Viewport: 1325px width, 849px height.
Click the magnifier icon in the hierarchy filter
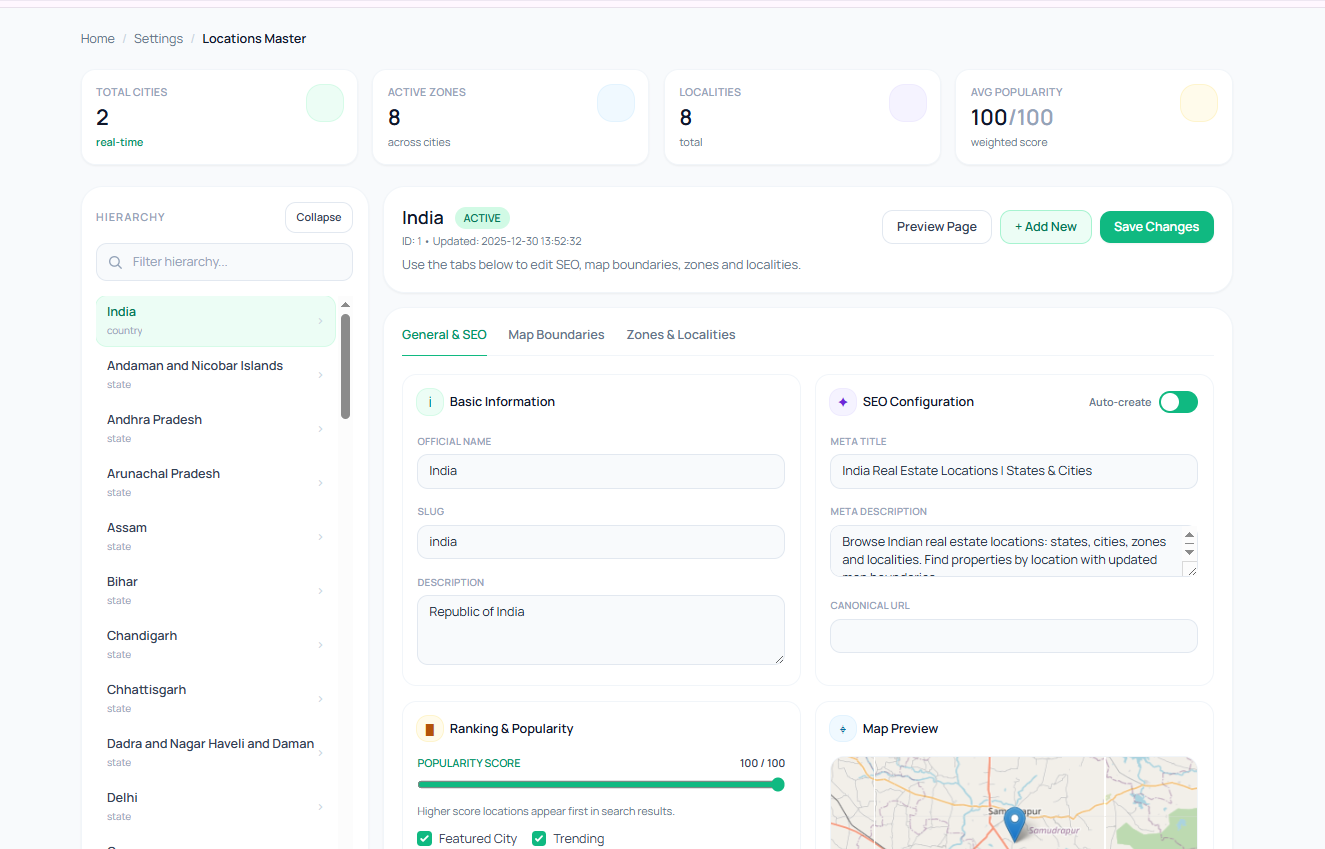coord(114,261)
